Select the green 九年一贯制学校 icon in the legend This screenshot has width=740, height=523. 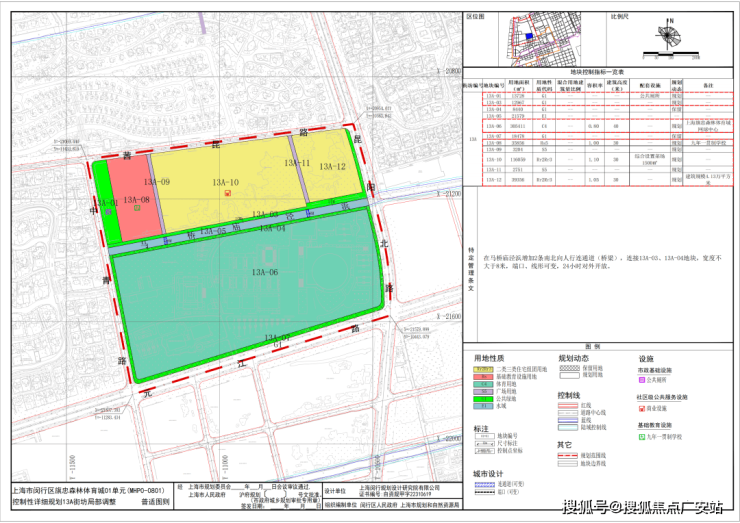pos(642,437)
